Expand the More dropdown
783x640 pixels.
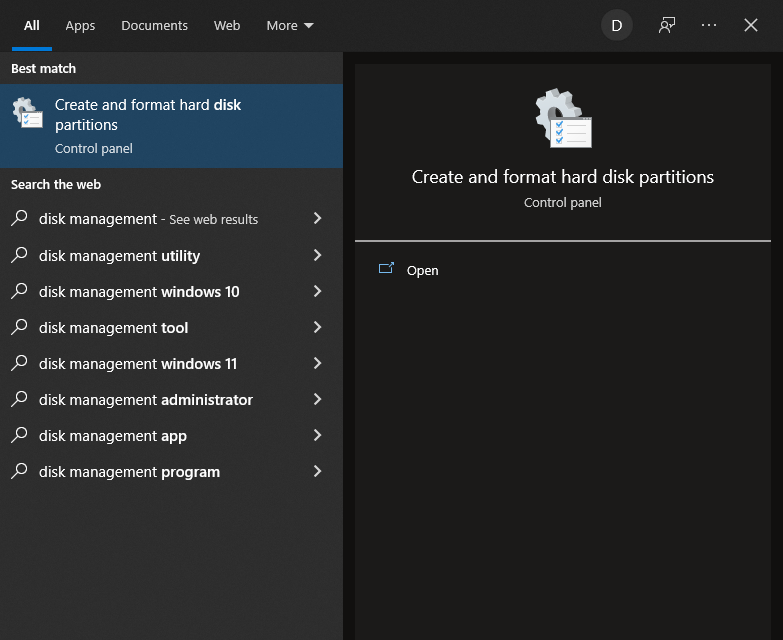pos(290,25)
